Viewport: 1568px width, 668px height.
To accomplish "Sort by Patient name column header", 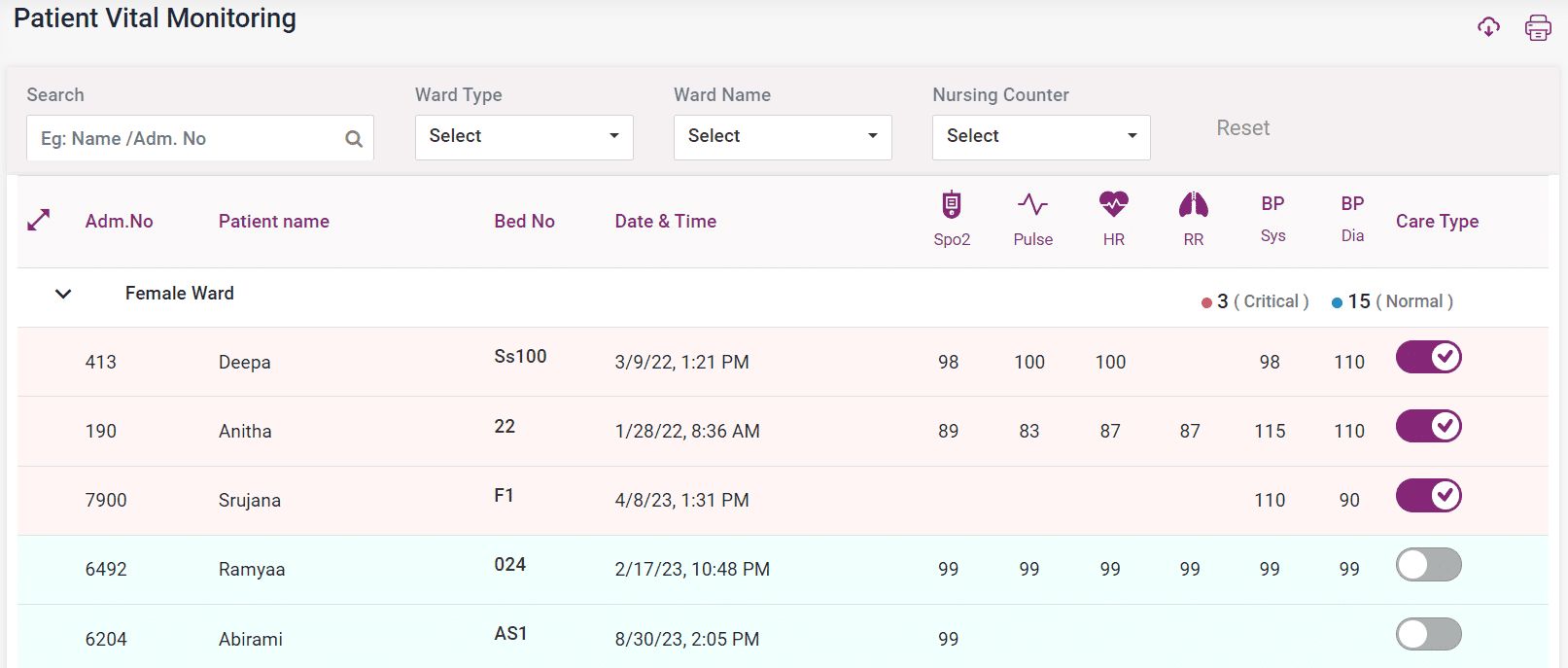I will [273, 222].
